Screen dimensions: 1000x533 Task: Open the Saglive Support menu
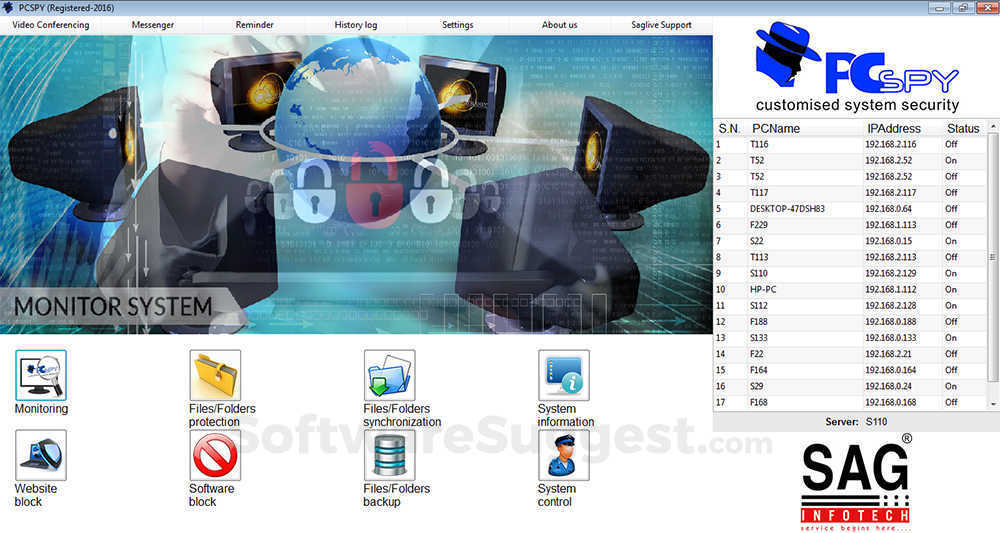pyautogui.click(x=661, y=25)
